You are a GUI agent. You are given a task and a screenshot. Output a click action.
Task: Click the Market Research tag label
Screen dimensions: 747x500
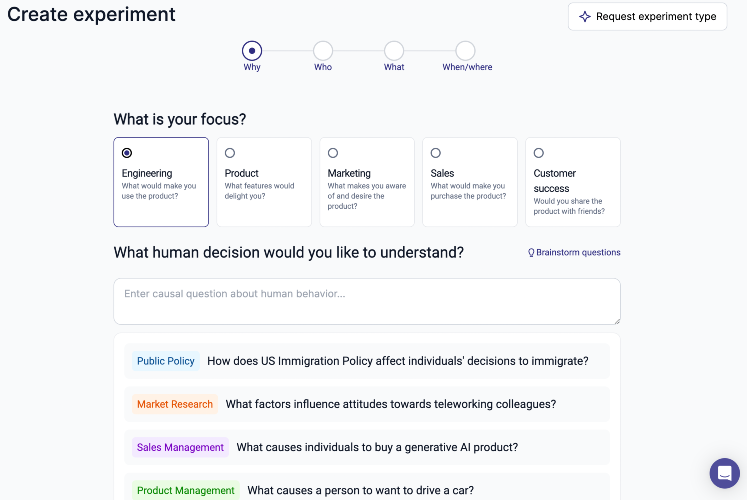click(175, 404)
